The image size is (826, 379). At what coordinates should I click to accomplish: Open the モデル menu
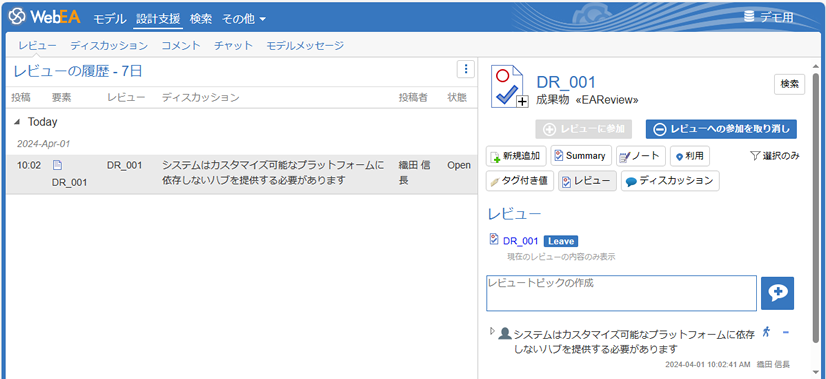(x=110, y=18)
